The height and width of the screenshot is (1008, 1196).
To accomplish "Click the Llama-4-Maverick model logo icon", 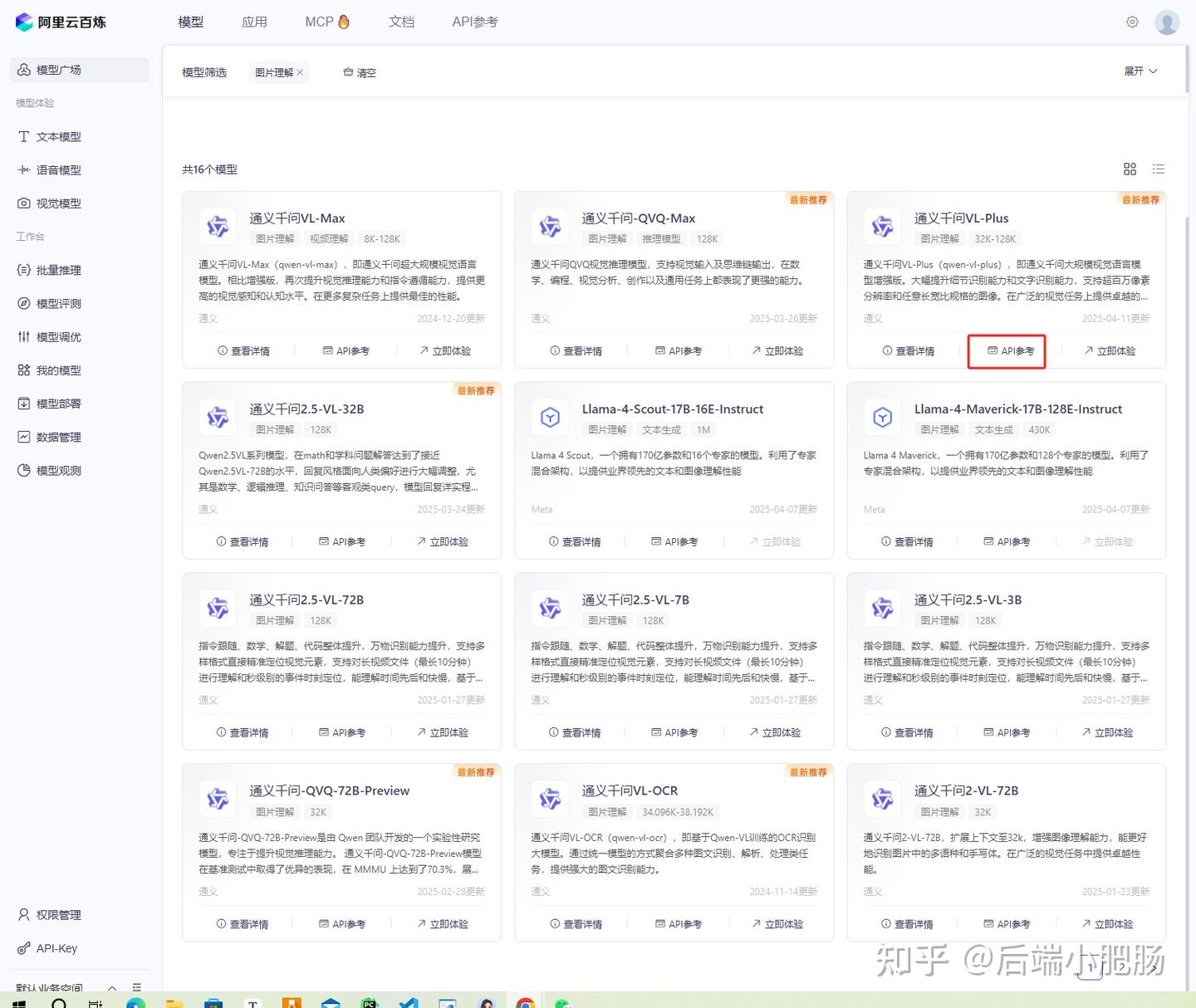I will [x=882, y=417].
